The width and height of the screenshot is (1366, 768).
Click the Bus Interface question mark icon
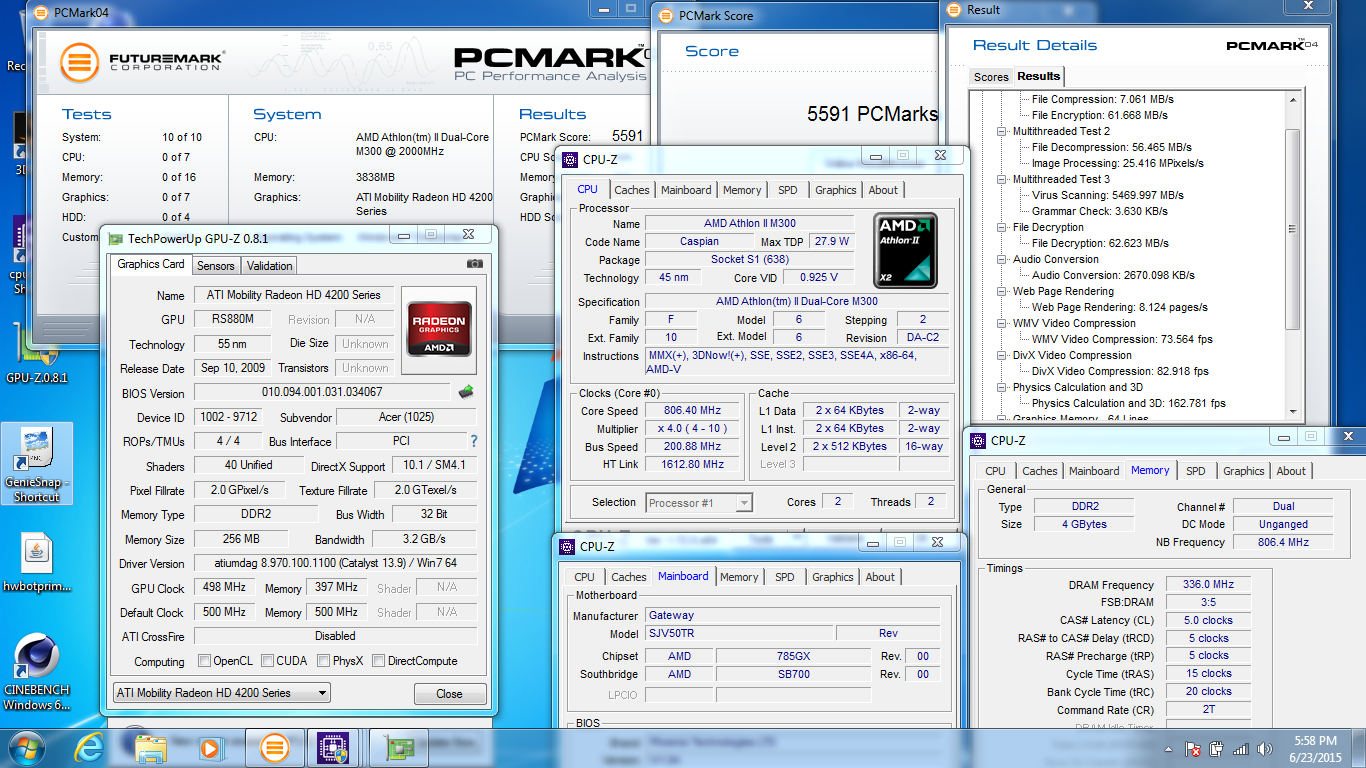pyautogui.click(x=474, y=441)
